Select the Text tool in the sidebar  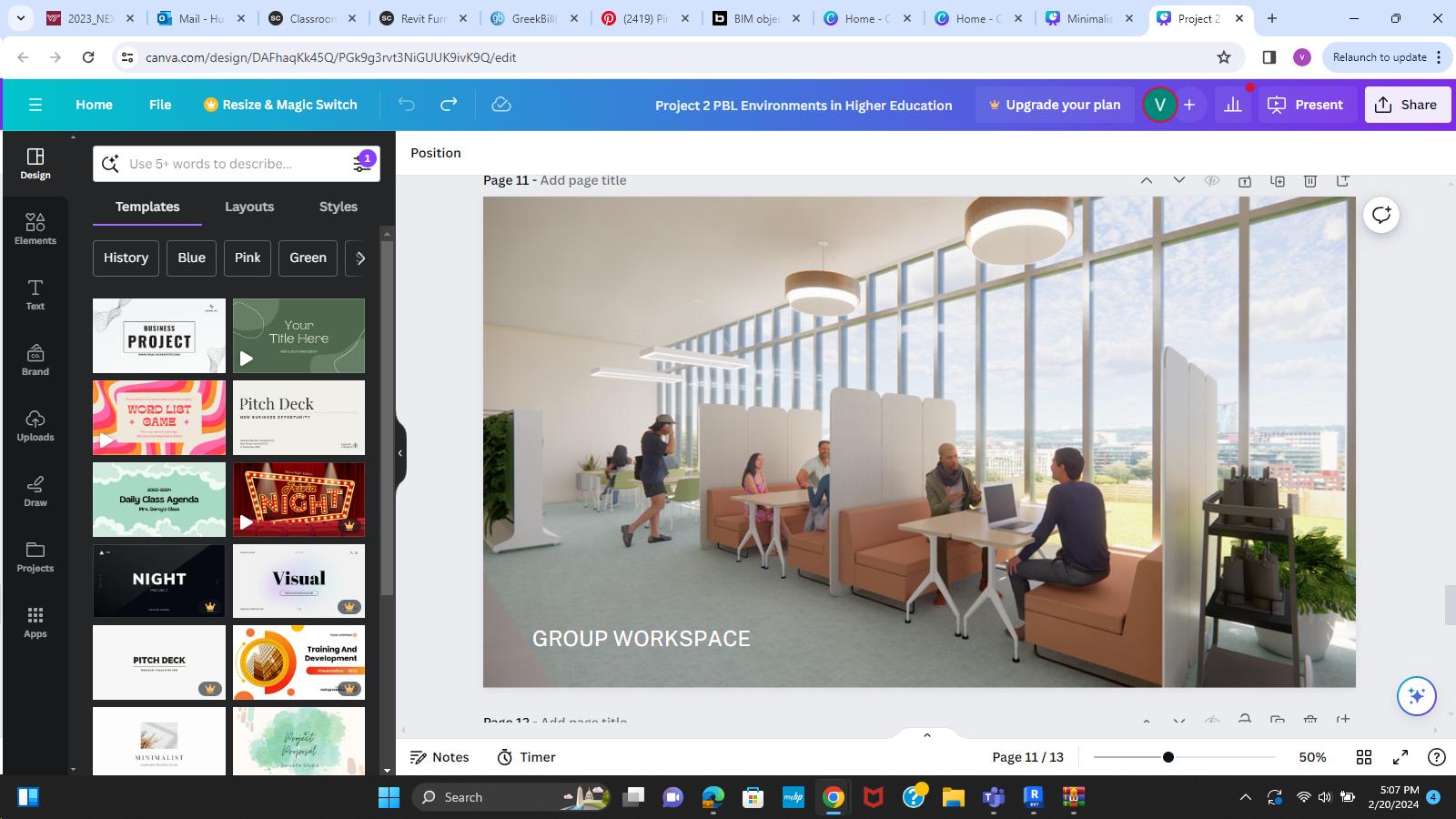point(35,294)
